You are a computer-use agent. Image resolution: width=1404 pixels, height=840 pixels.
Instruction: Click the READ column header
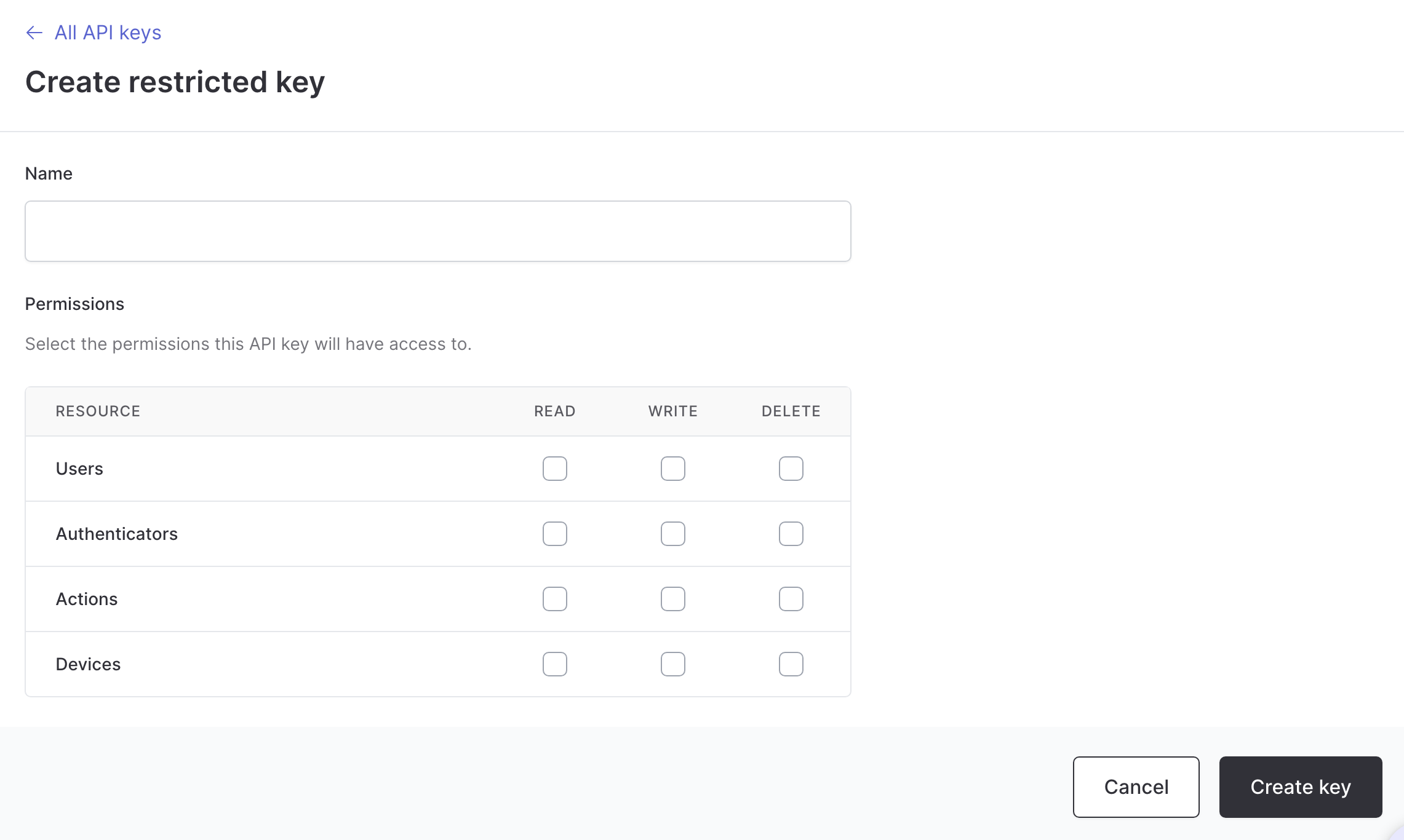pos(554,411)
